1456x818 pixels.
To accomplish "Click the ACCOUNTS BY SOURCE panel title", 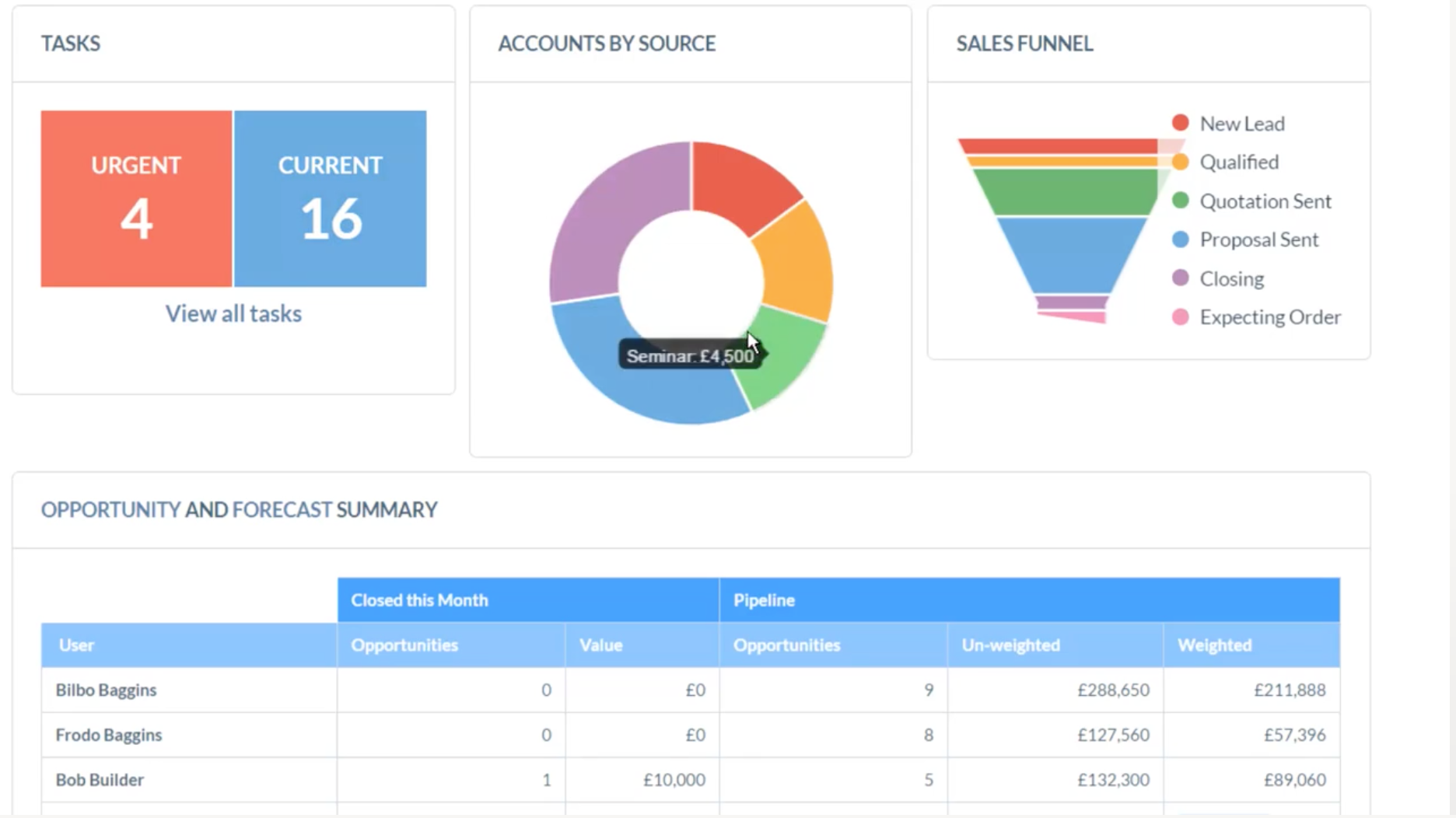I will 607,44.
